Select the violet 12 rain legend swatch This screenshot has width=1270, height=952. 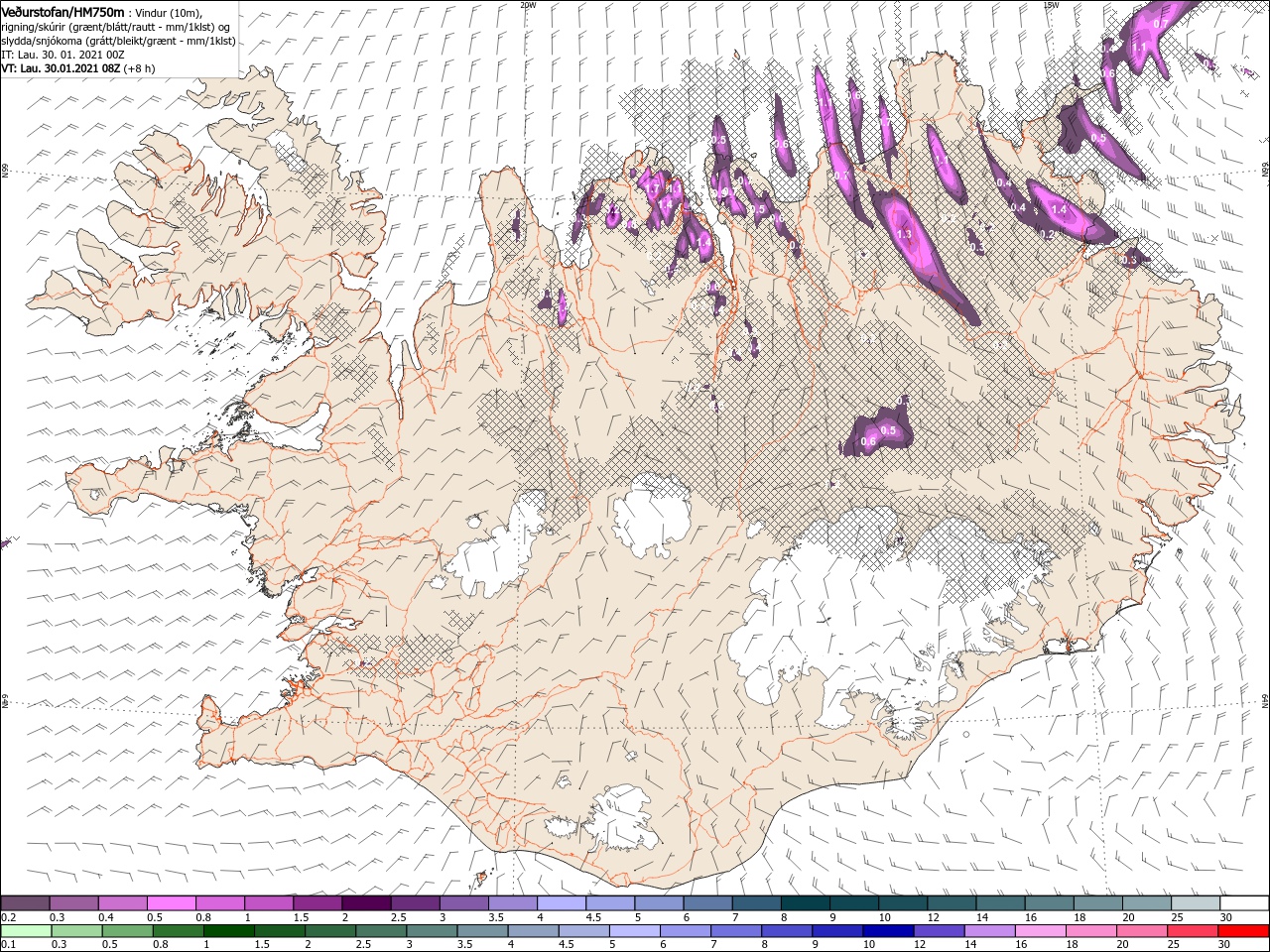click(x=940, y=931)
